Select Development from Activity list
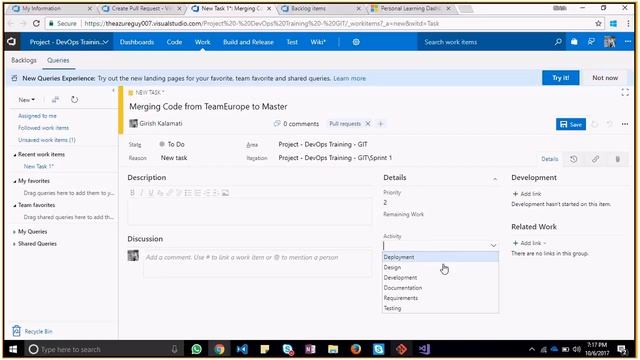640x360 pixels. pyautogui.click(x=440, y=278)
